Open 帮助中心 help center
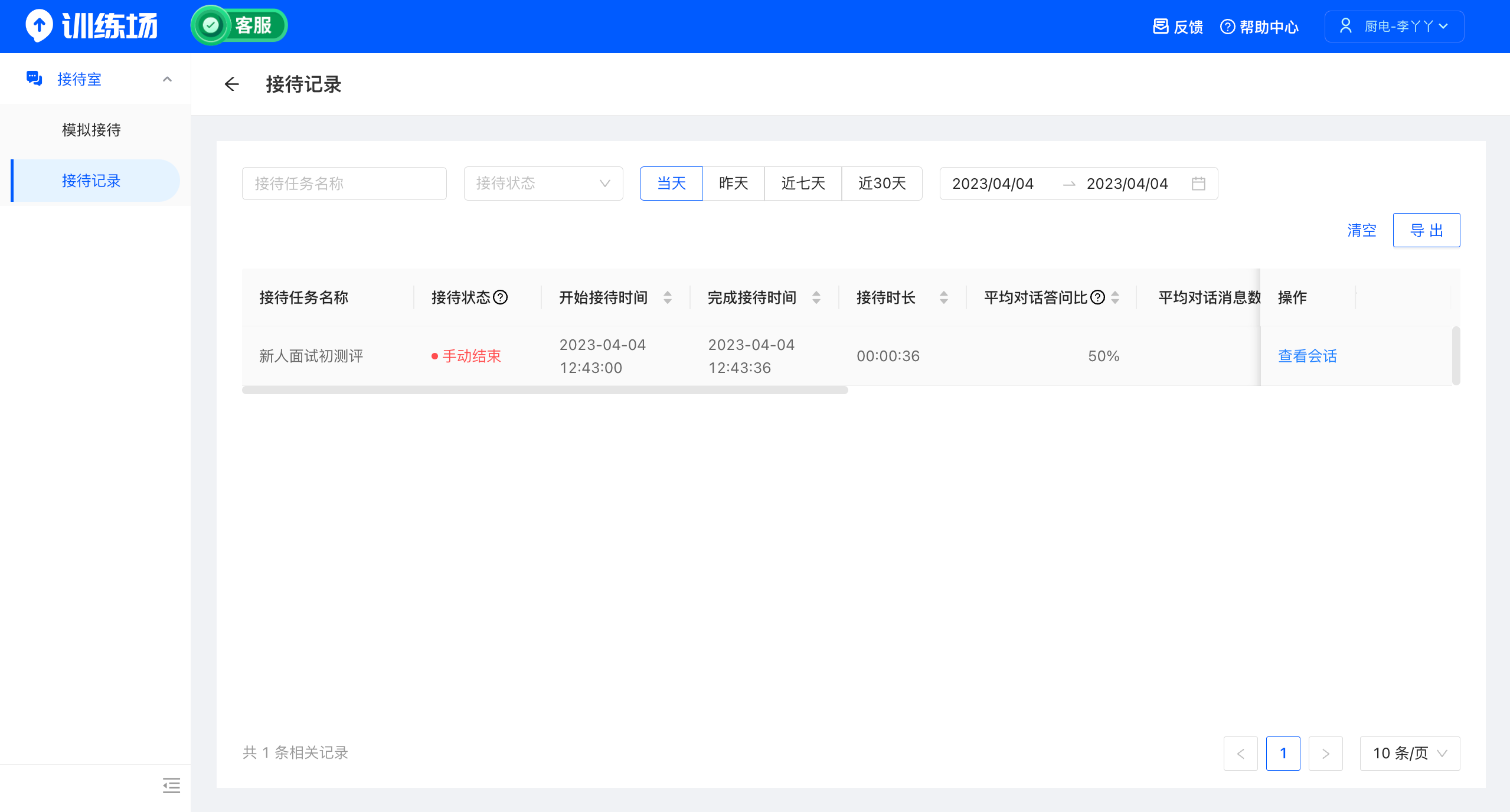The width and height of the screenshot is (1510, 812). [1259, 27]
